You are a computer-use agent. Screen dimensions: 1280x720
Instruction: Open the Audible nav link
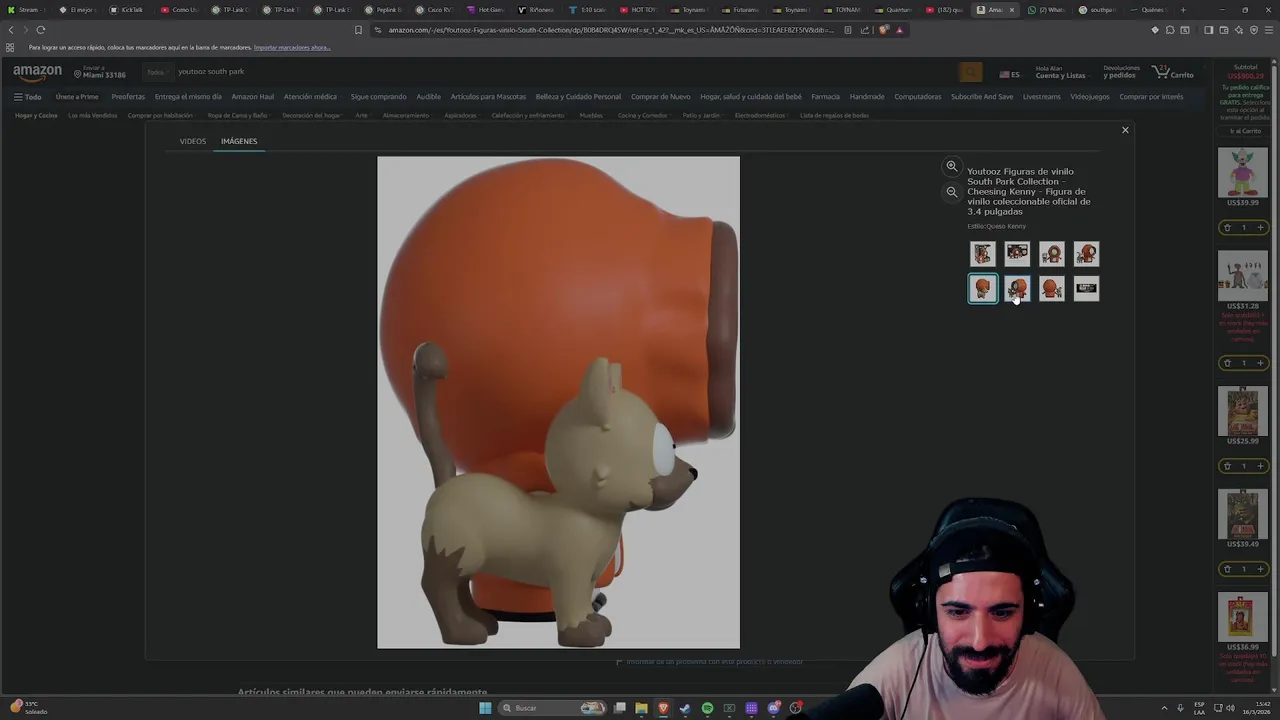428,97
